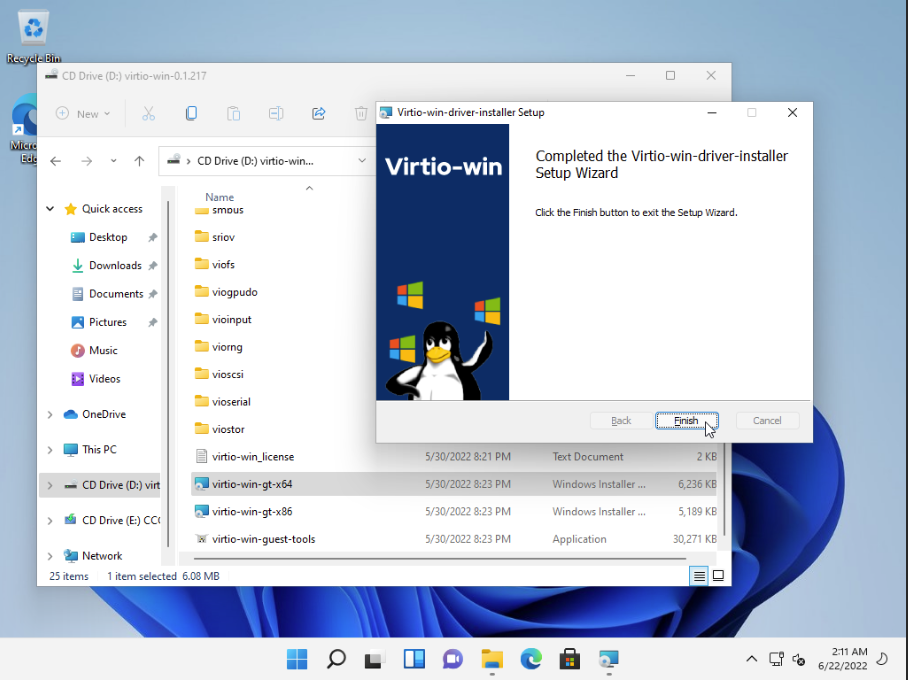Screen dimensions: 908x680
Task: Click the Finish button in Setup Wizard
Action: (x=686, y=421)
